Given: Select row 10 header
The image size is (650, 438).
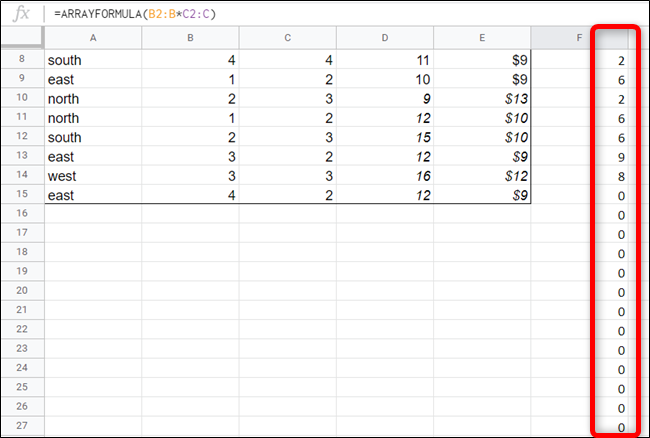Looking at the screenshot, I should (x=22, y=98).
